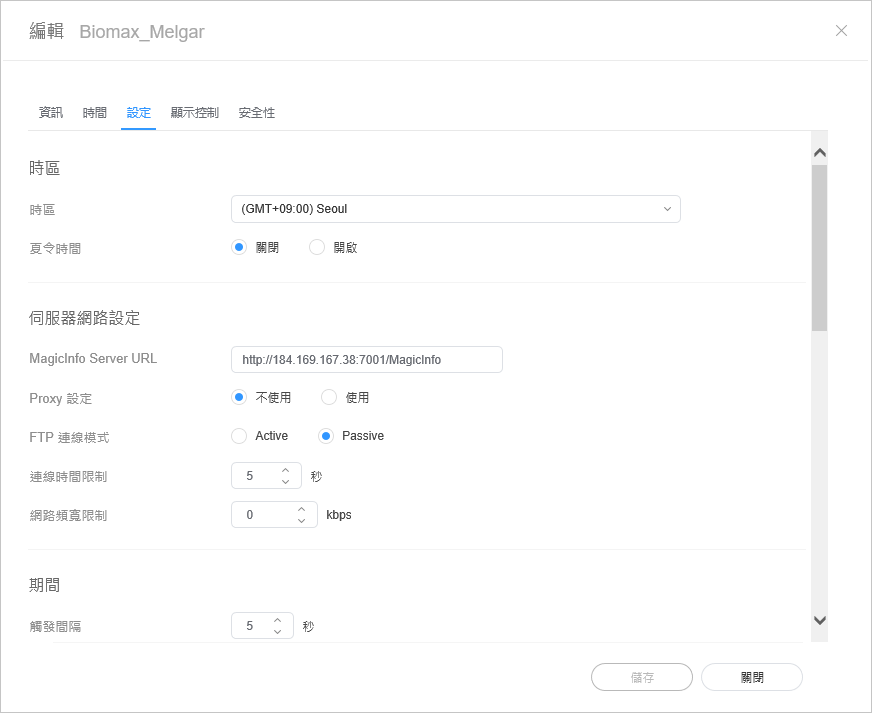Open the time zone dropdown
872x713 pixels.
coord(455,209)
